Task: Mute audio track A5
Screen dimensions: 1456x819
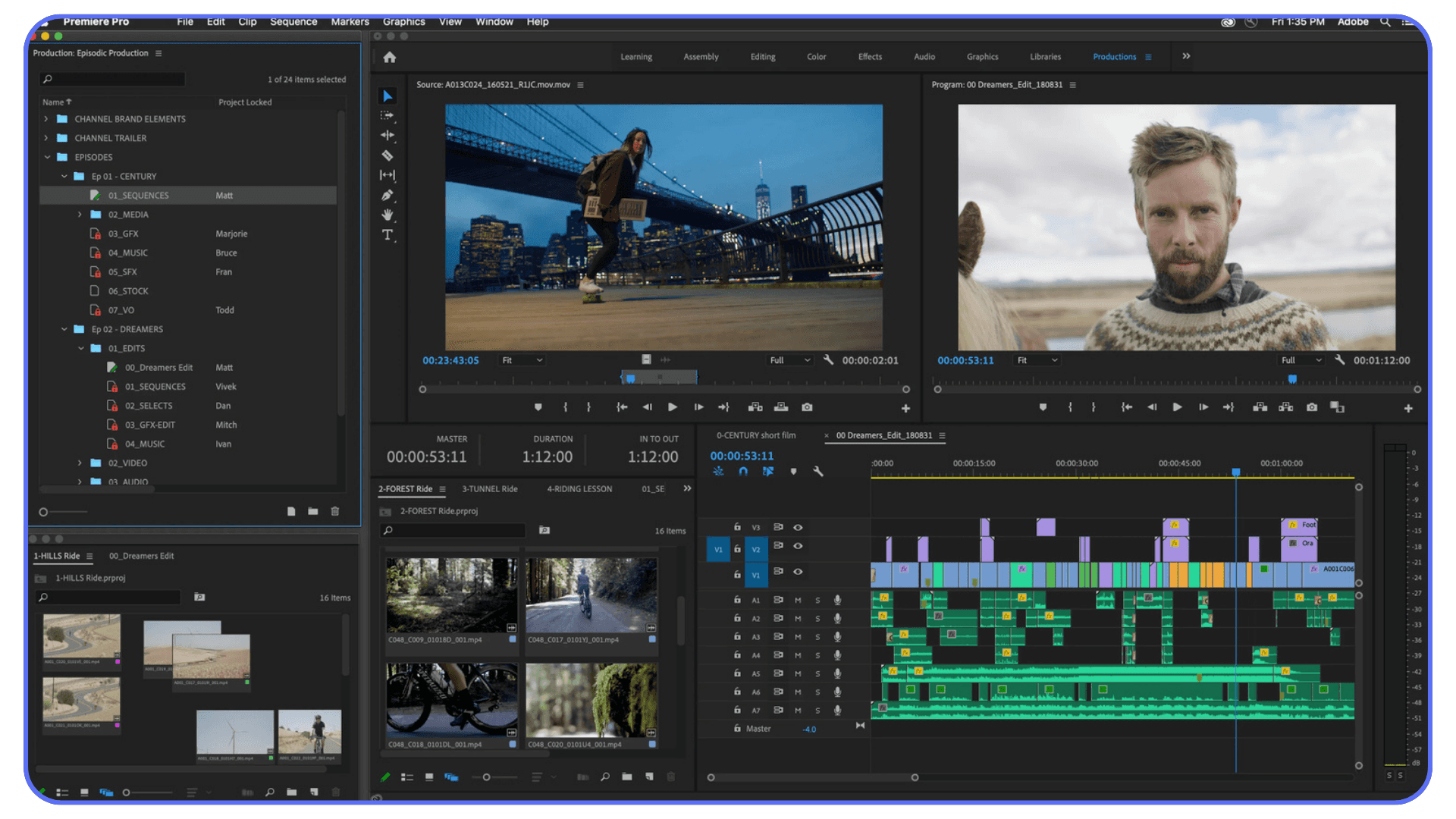Action: pos(798,673)
